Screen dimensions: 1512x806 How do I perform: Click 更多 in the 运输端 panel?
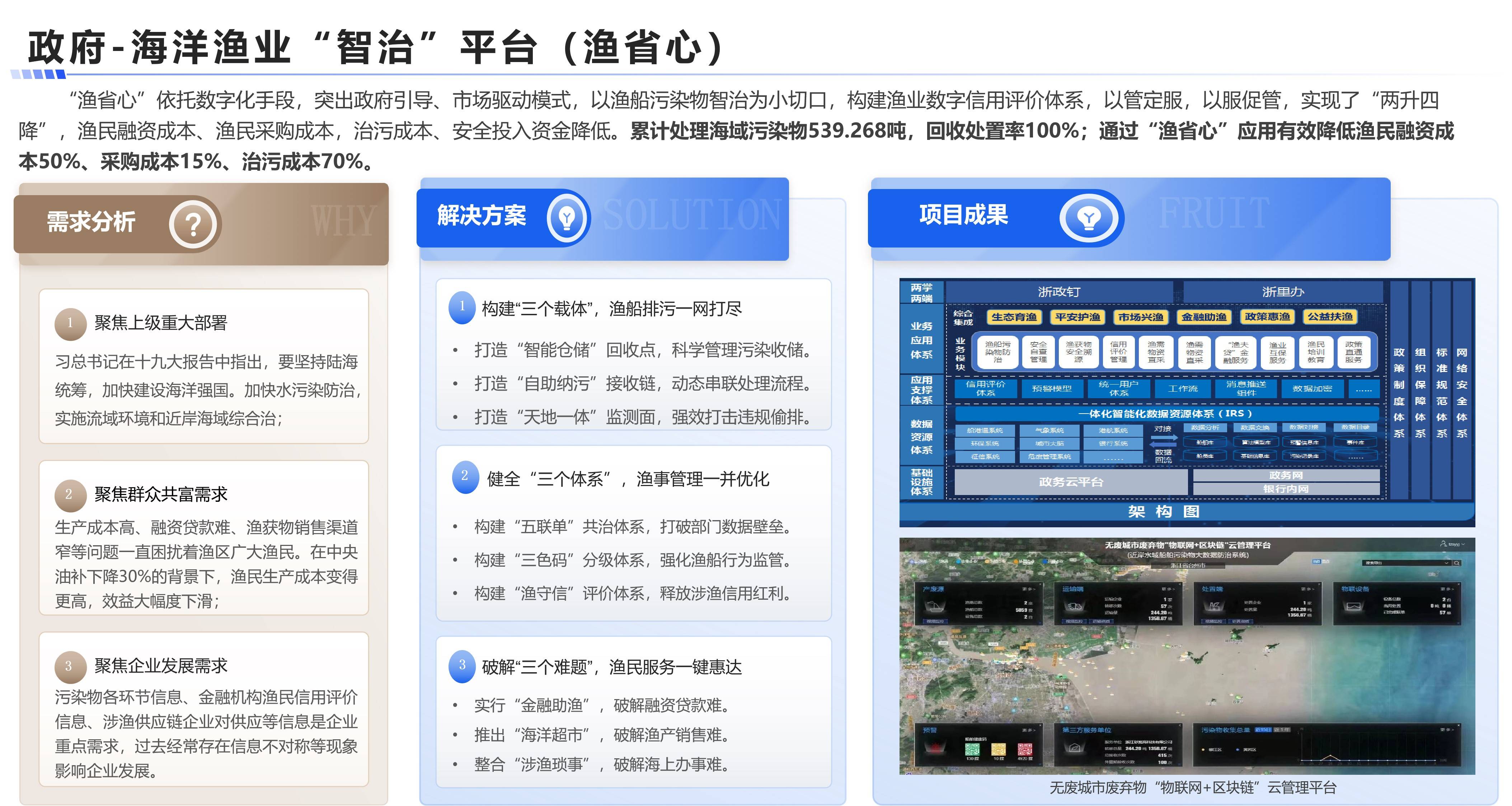tap(1168, 589)
